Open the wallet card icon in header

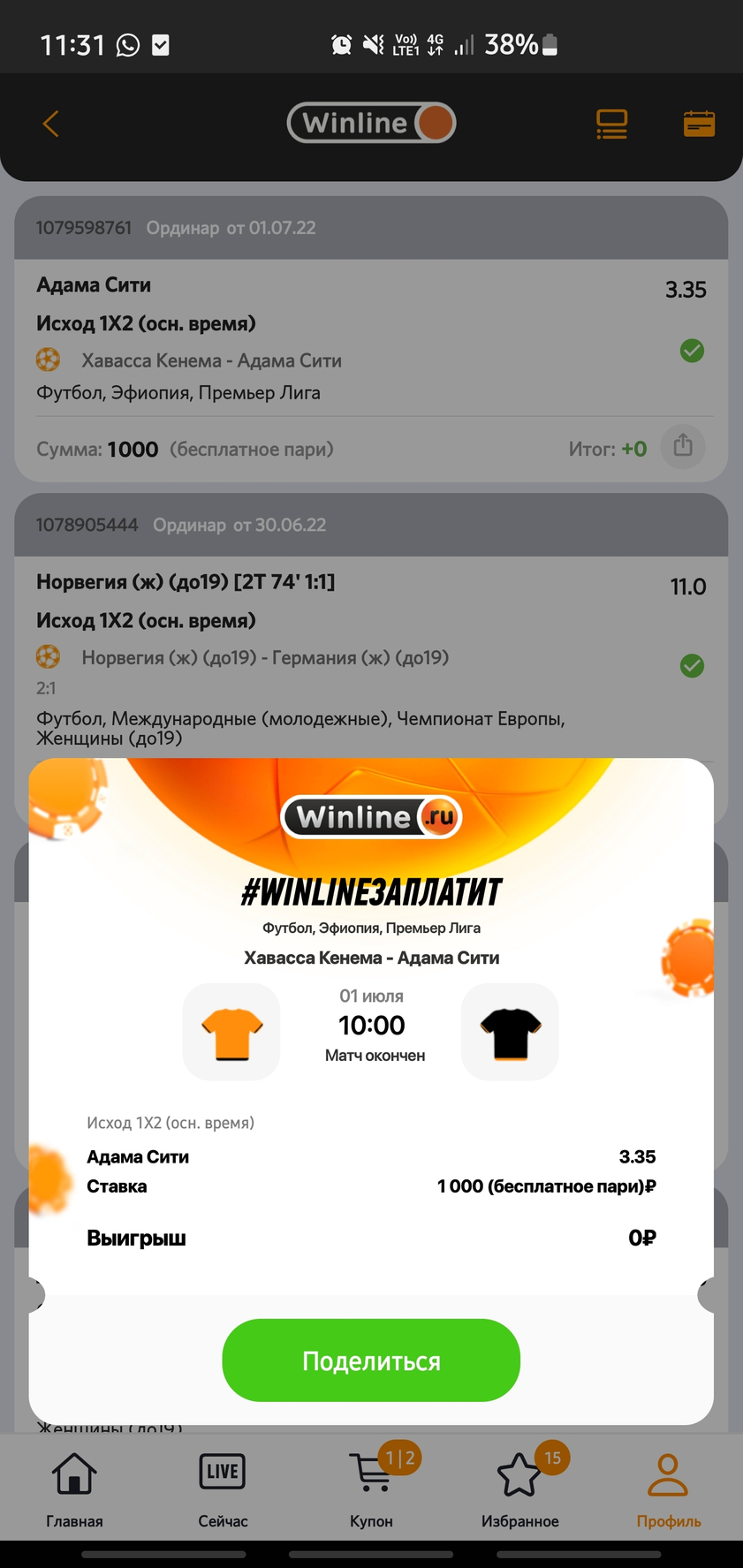tap(699, 124)
